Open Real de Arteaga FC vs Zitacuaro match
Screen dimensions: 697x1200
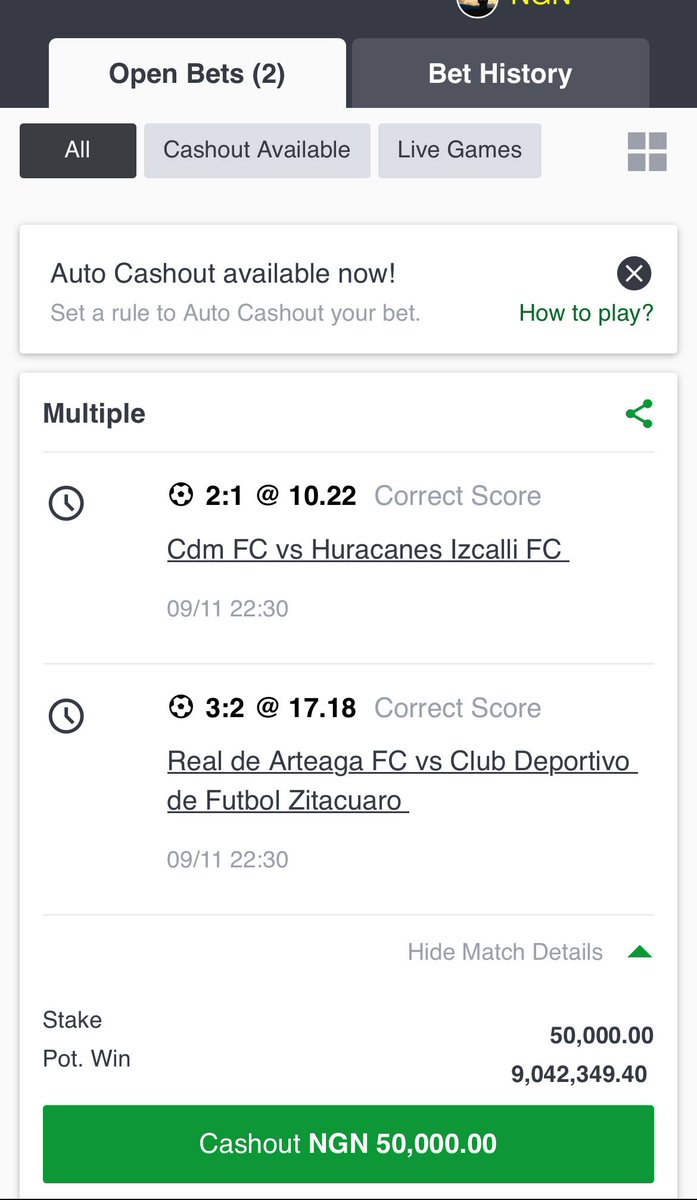pyautogui.click(x=402, y=781)
